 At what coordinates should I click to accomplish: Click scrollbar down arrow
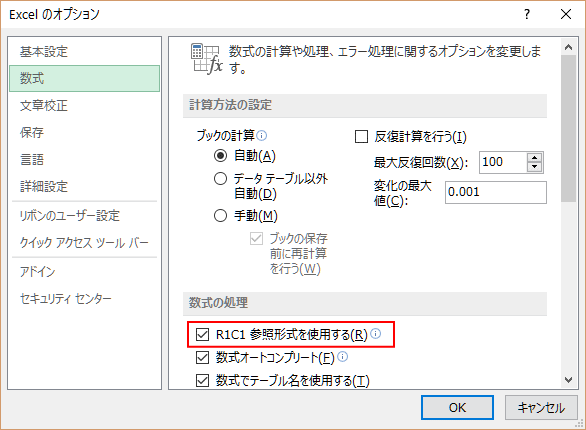tap(568, 380)
